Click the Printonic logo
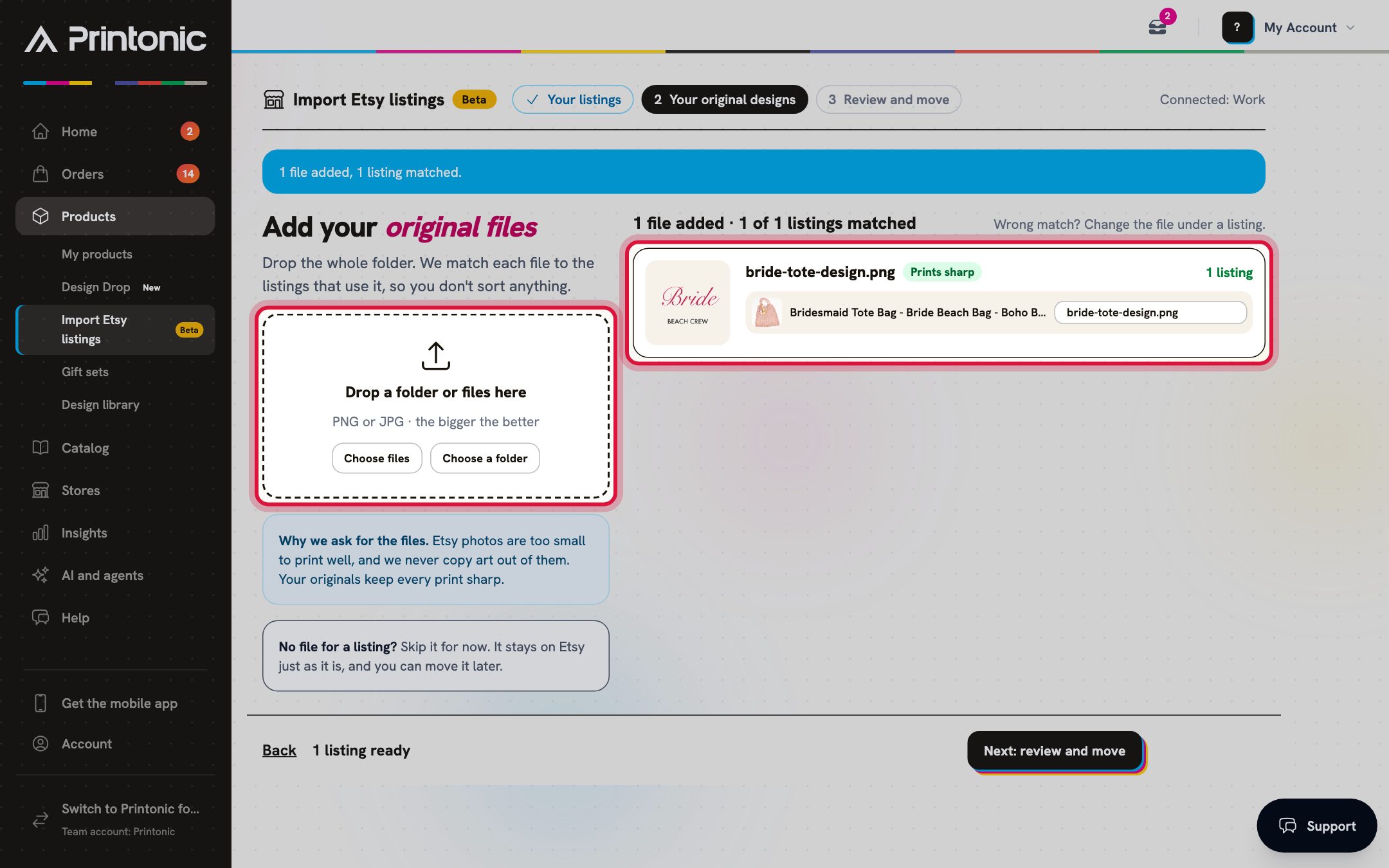This screenshot has width=1389, height=868. click(x=116, y=39)
